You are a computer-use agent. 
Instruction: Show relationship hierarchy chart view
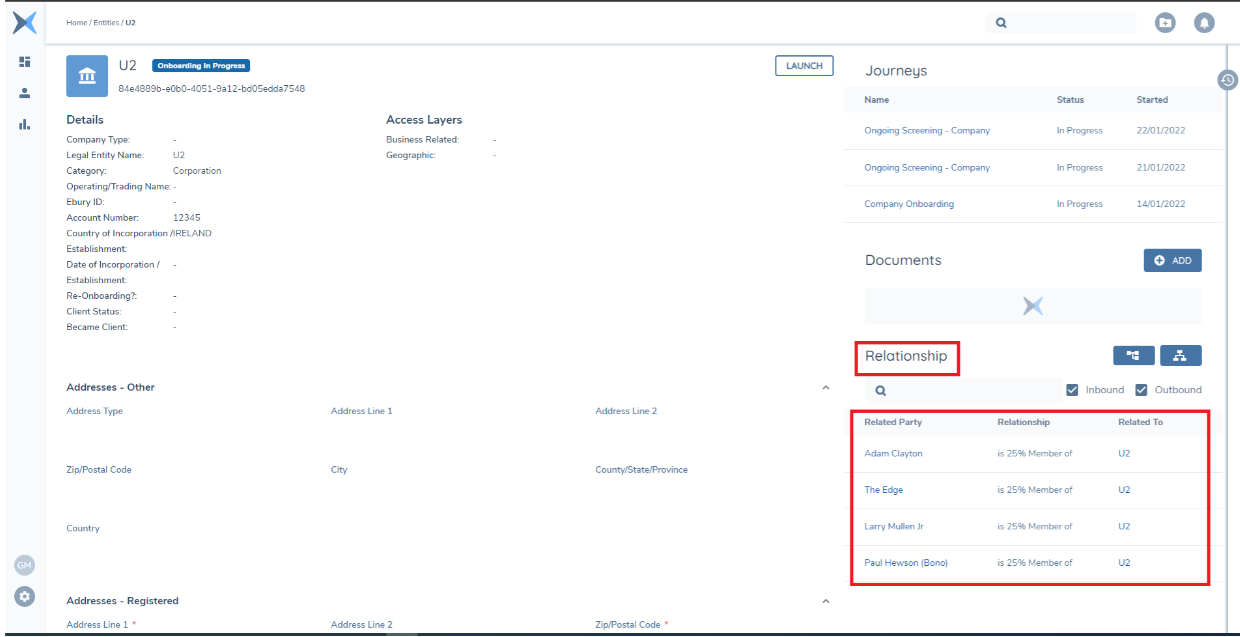[1180, 355]
